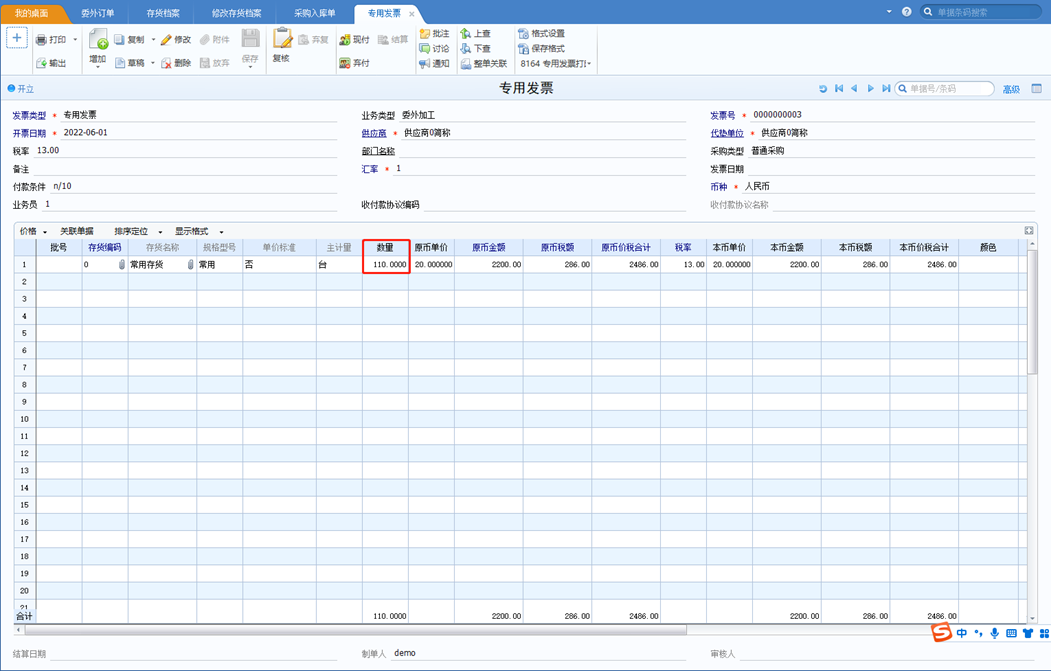Click the 讨论 discussion icon

pyautogui.click(x=425, y=48)
